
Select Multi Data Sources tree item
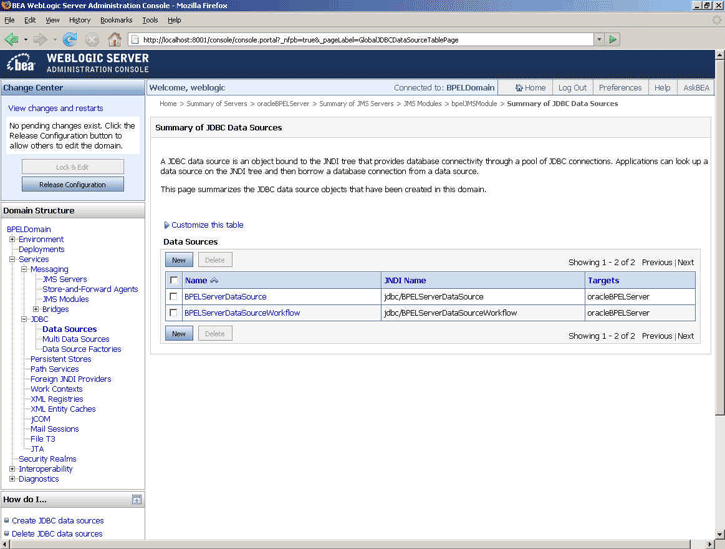pos(76,339)
